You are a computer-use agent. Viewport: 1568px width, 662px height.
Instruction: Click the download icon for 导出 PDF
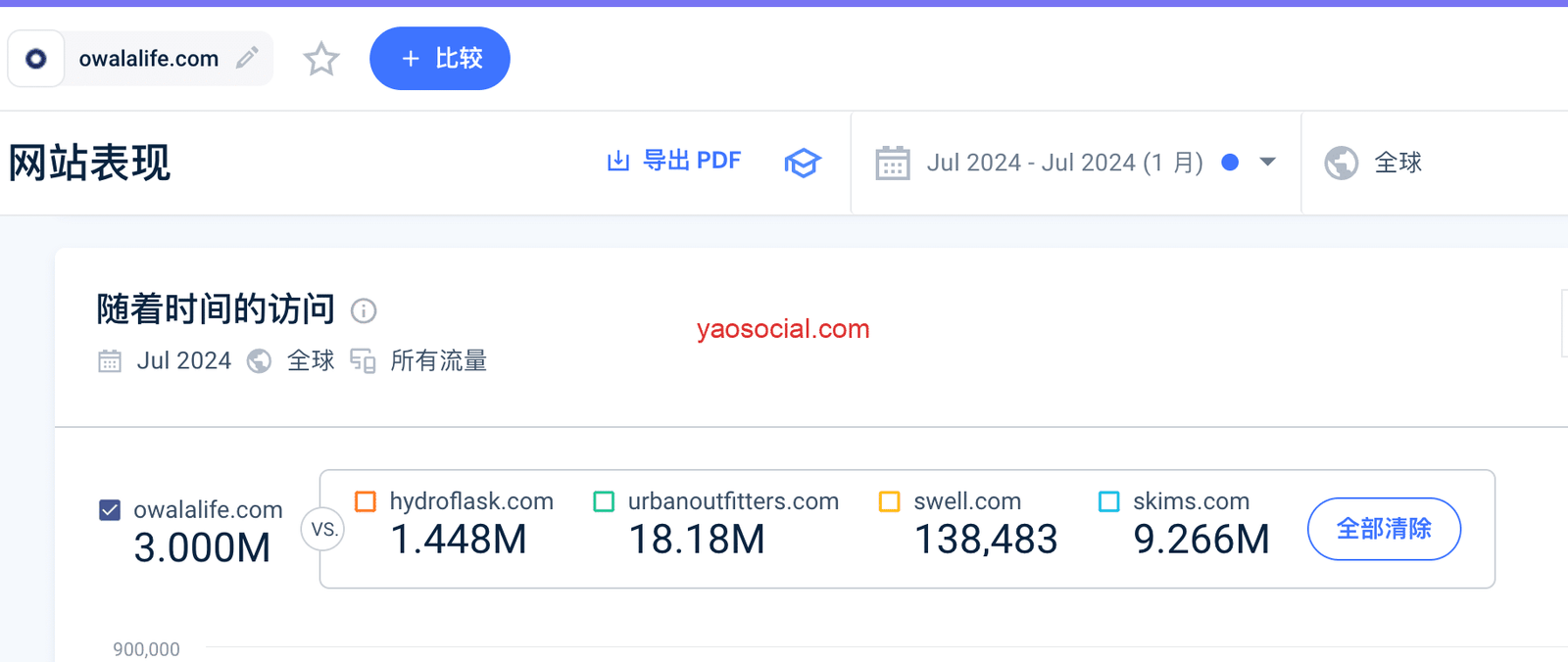pos(617,162)
